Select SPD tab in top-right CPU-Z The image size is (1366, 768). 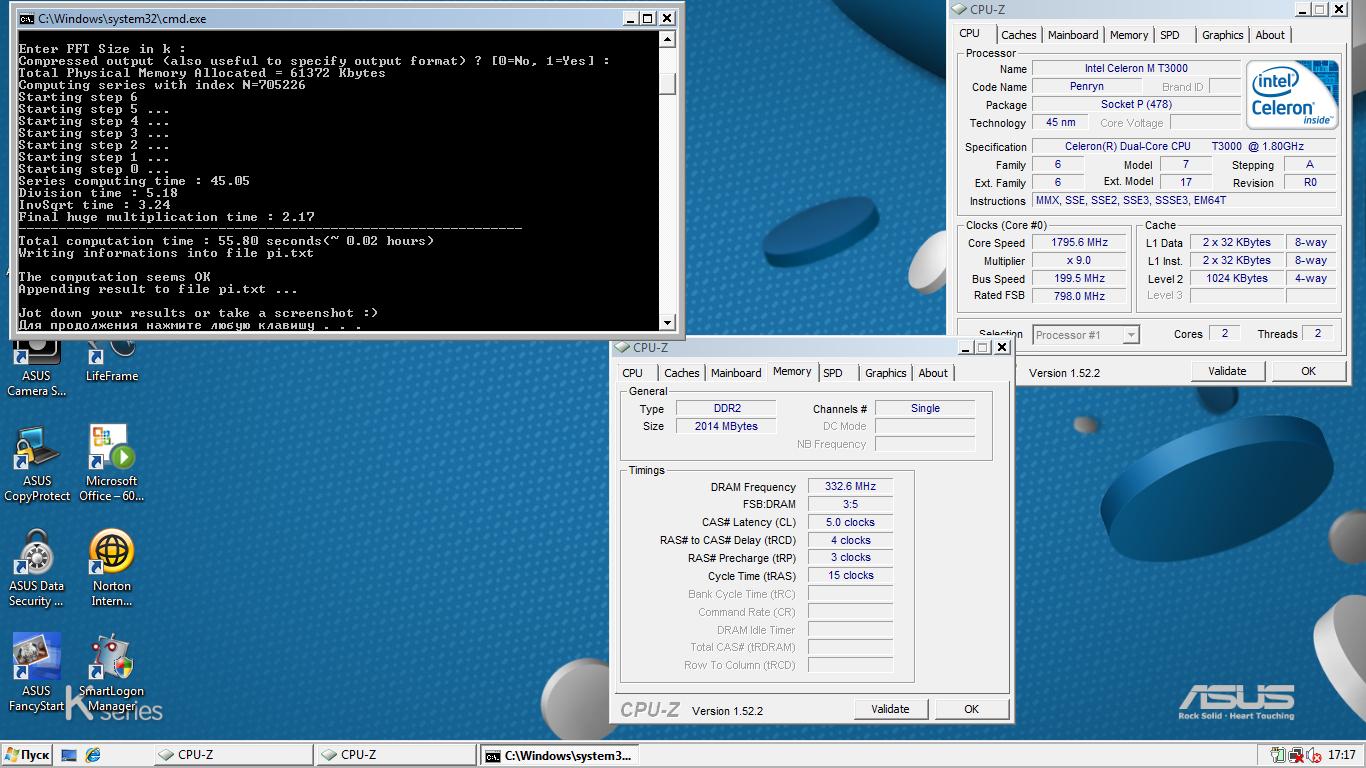(x=1170, y=35)
